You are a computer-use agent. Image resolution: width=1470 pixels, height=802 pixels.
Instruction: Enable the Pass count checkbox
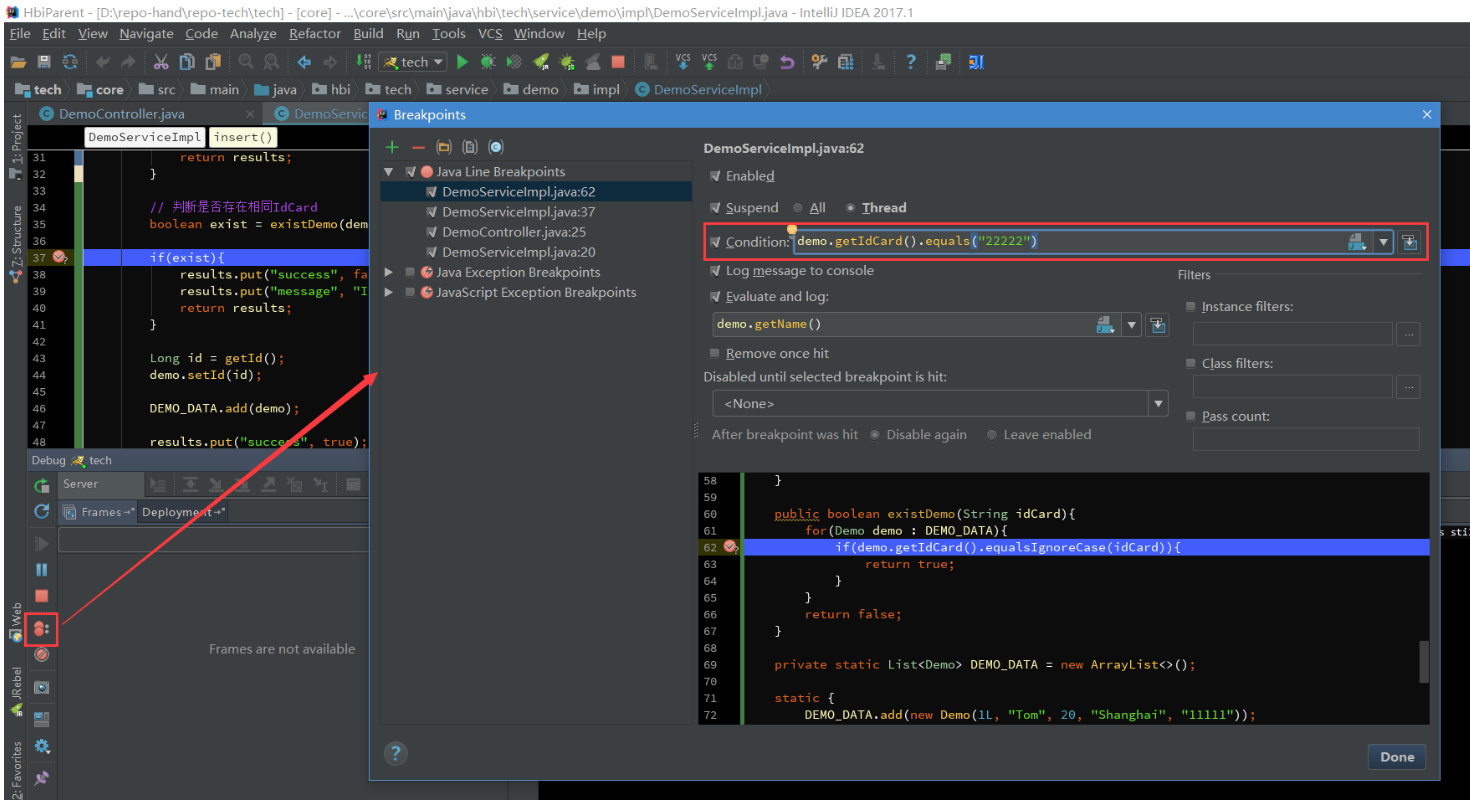1190,416
